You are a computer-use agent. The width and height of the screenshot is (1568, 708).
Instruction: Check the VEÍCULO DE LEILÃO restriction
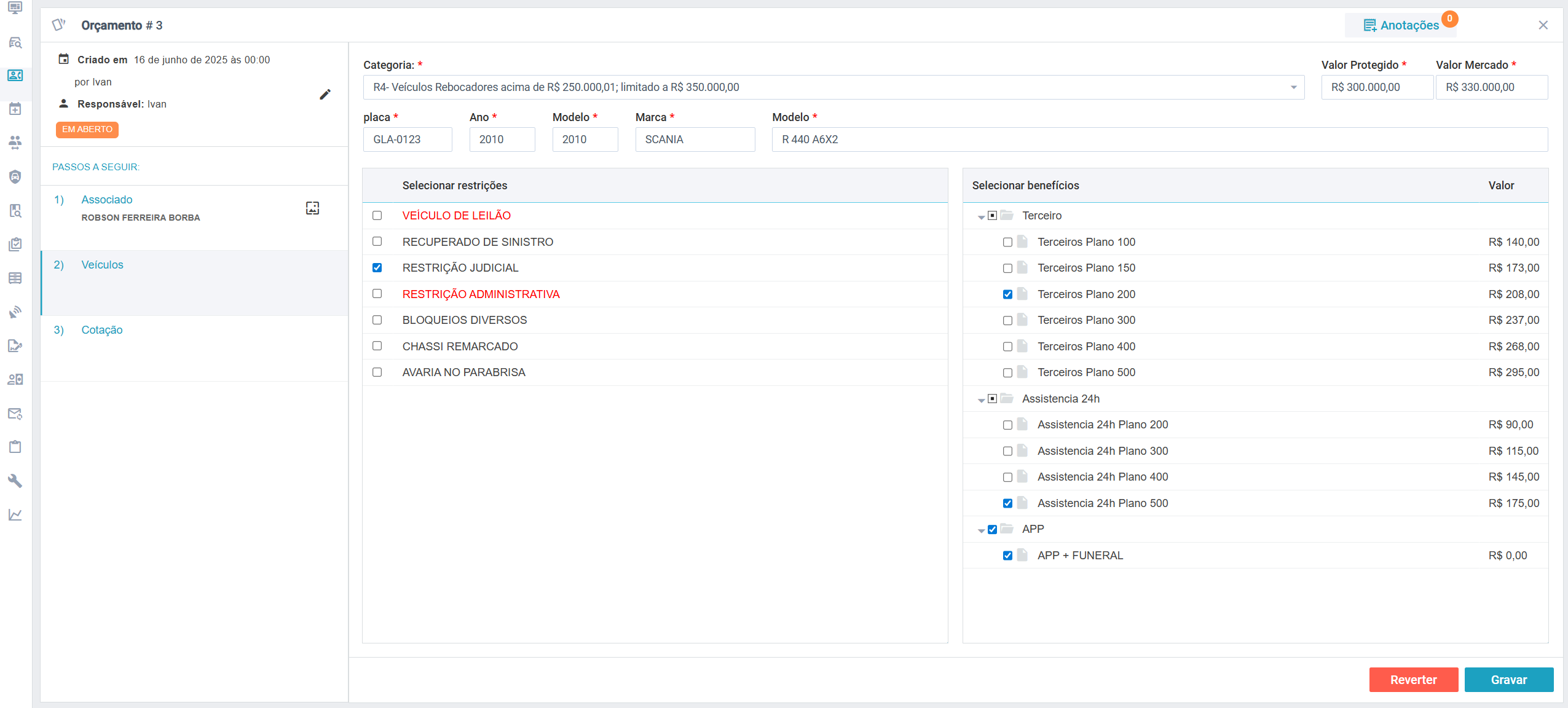pos(377,216)
